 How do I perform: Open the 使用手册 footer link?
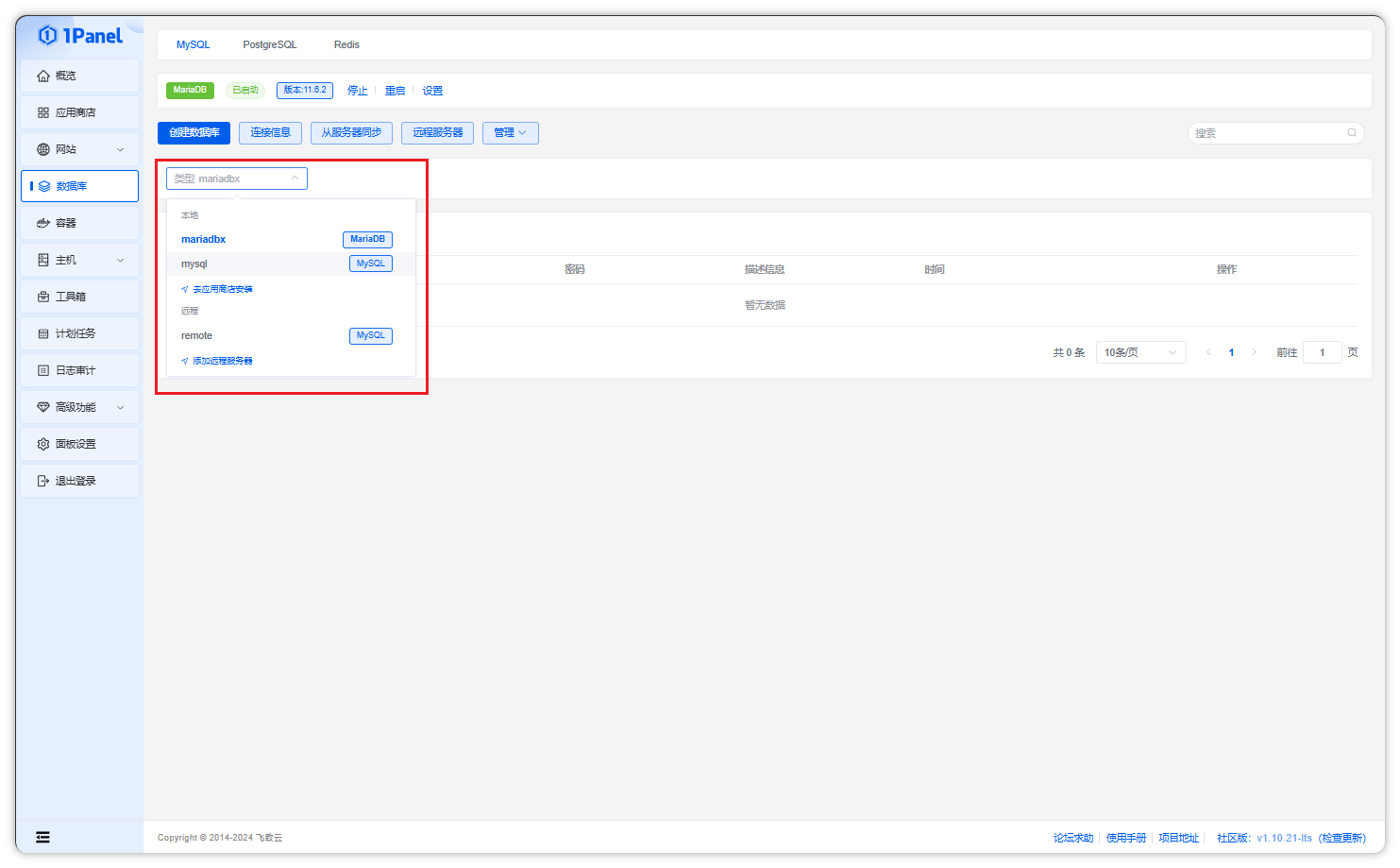click(x=1126, y=838)
